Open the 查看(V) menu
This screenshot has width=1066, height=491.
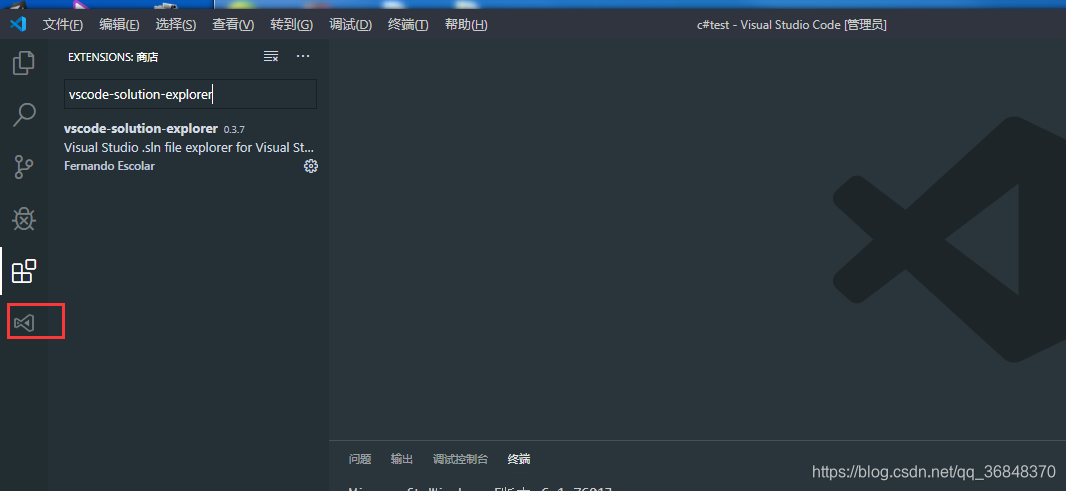point(233,24)
